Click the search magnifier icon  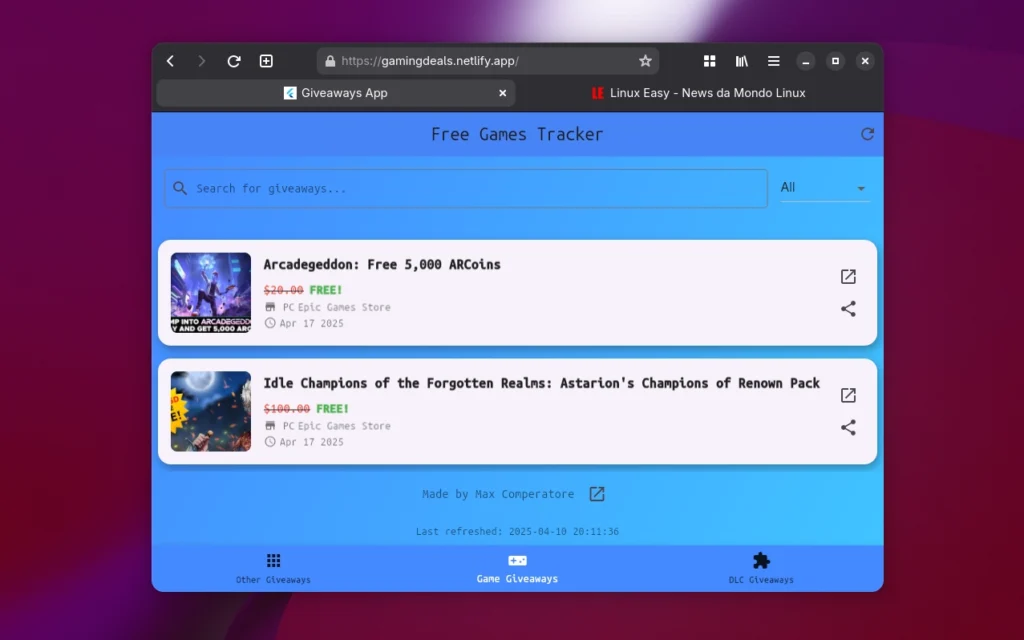click(180, 188)
